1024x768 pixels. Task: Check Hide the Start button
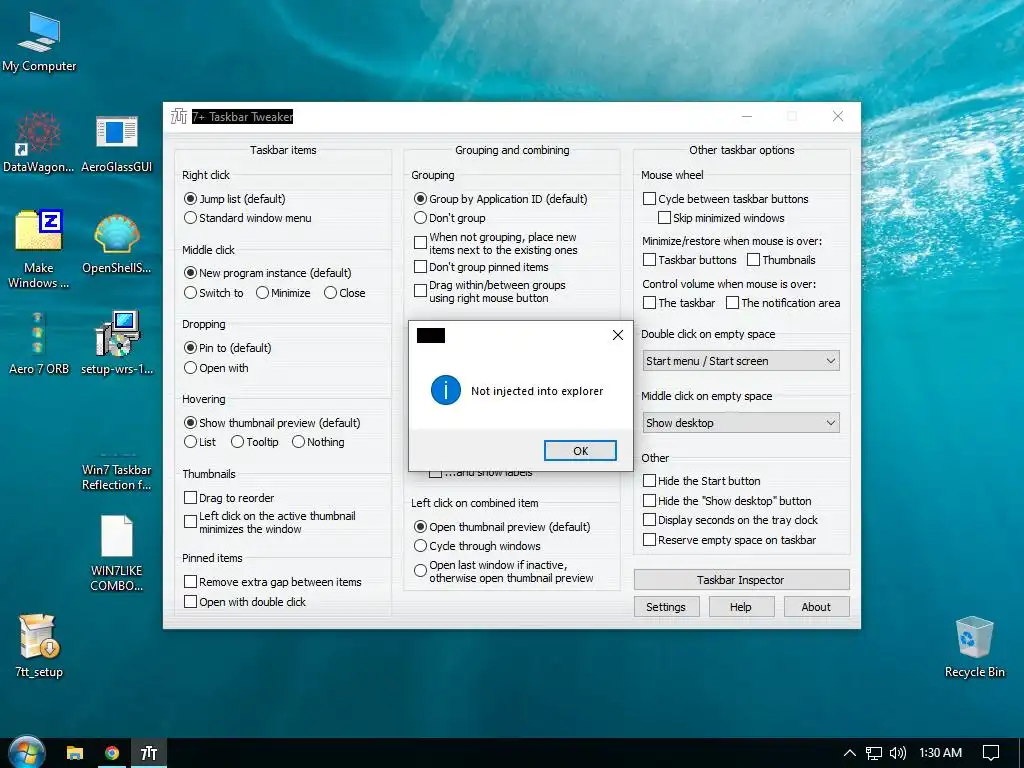tap(702, 481)
